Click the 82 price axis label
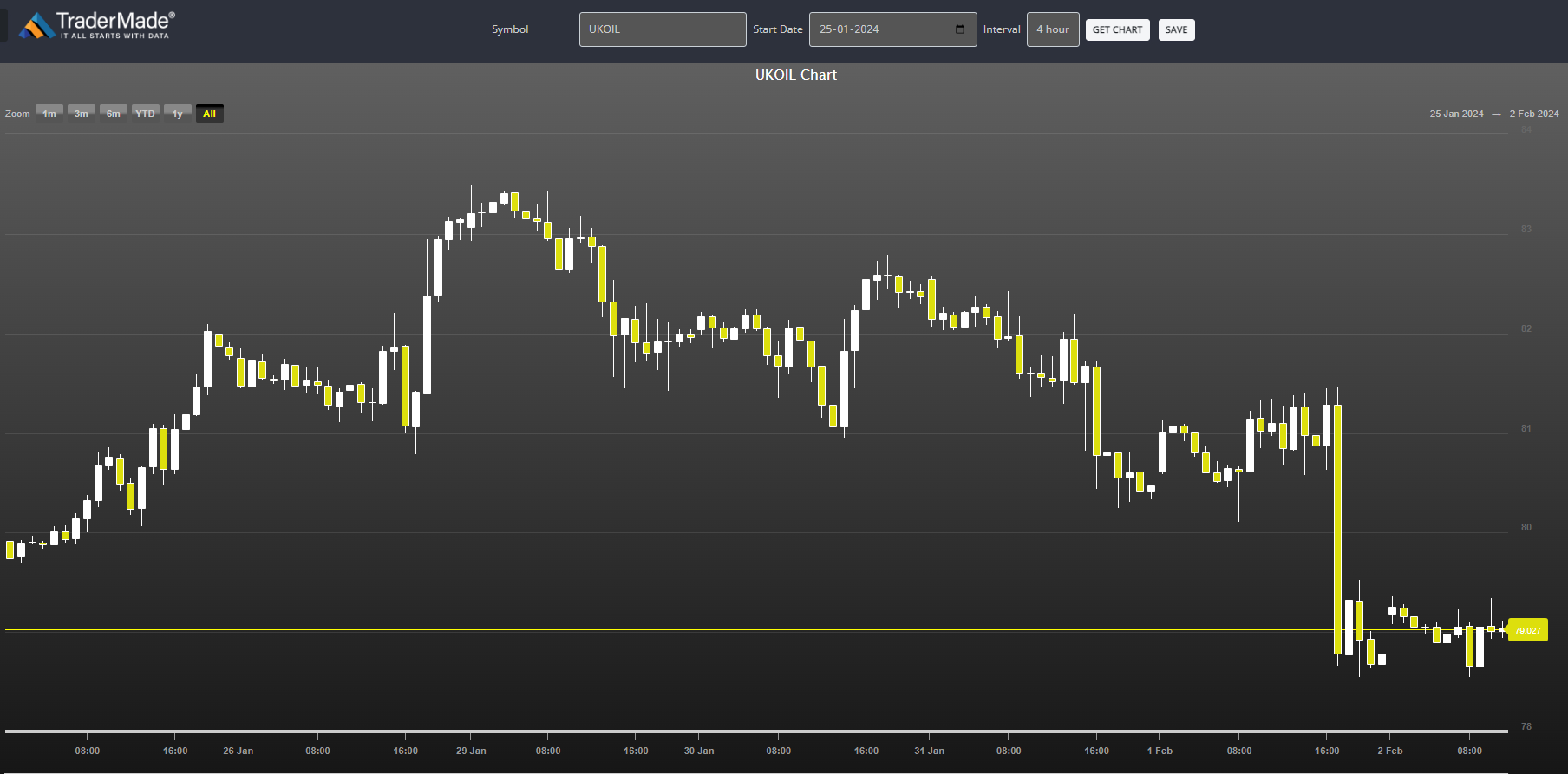The height and width of the screenshot is (774, 1568). (x=1526, y=328)
